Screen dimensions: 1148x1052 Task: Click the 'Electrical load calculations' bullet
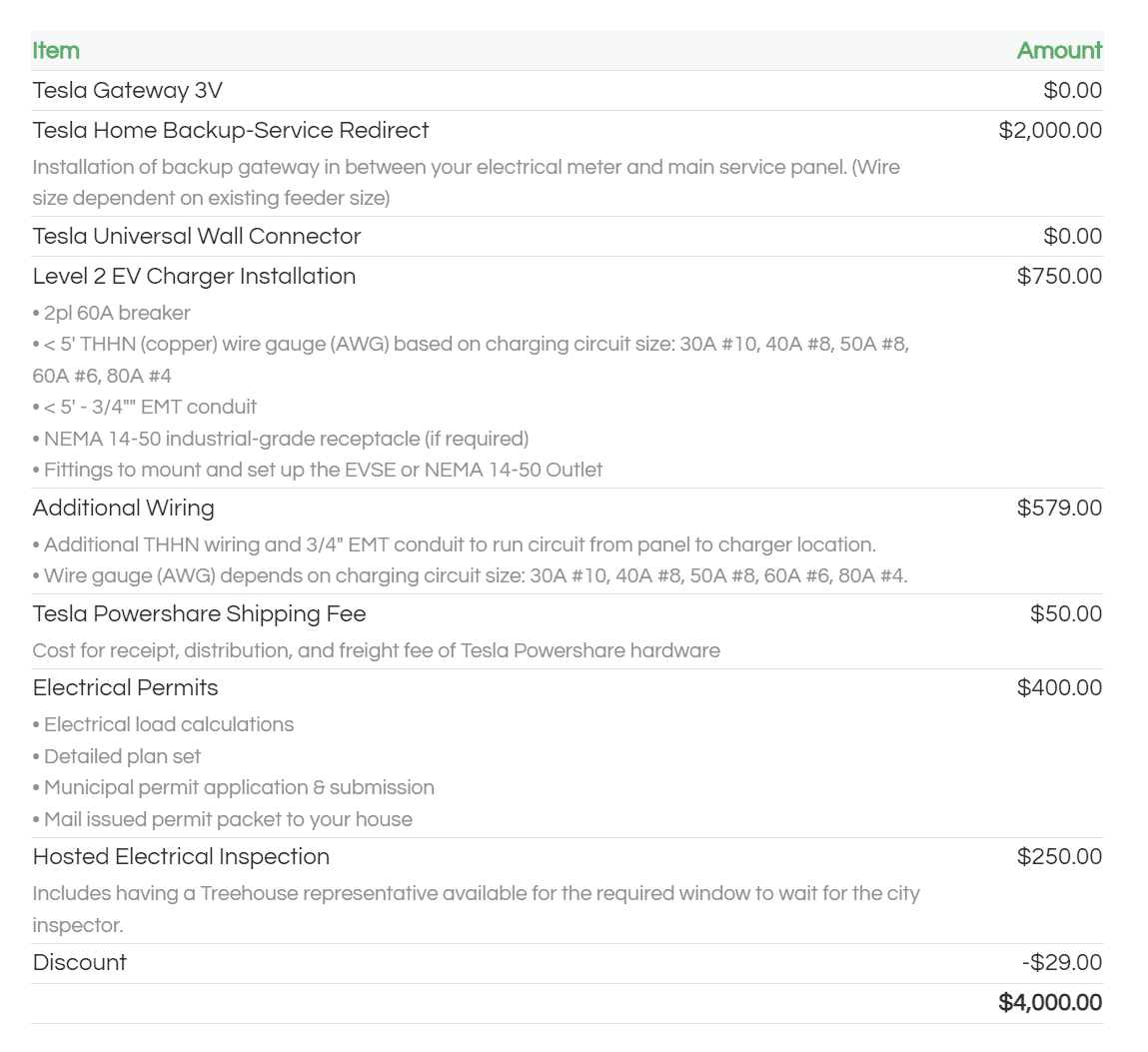coord(163,724)
